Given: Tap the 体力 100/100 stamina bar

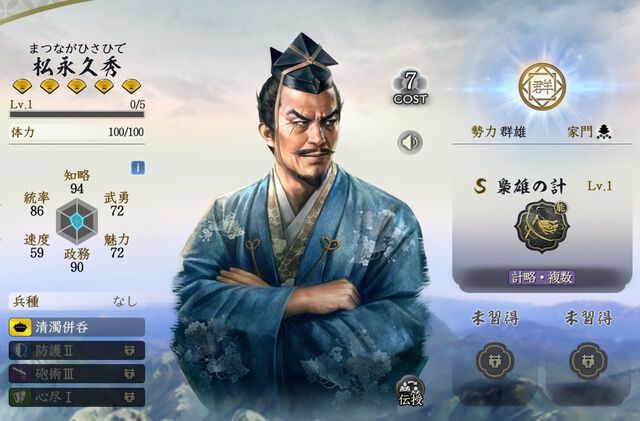Looking at the screenshot, I should pyautogui.click(x=77, y=132).
